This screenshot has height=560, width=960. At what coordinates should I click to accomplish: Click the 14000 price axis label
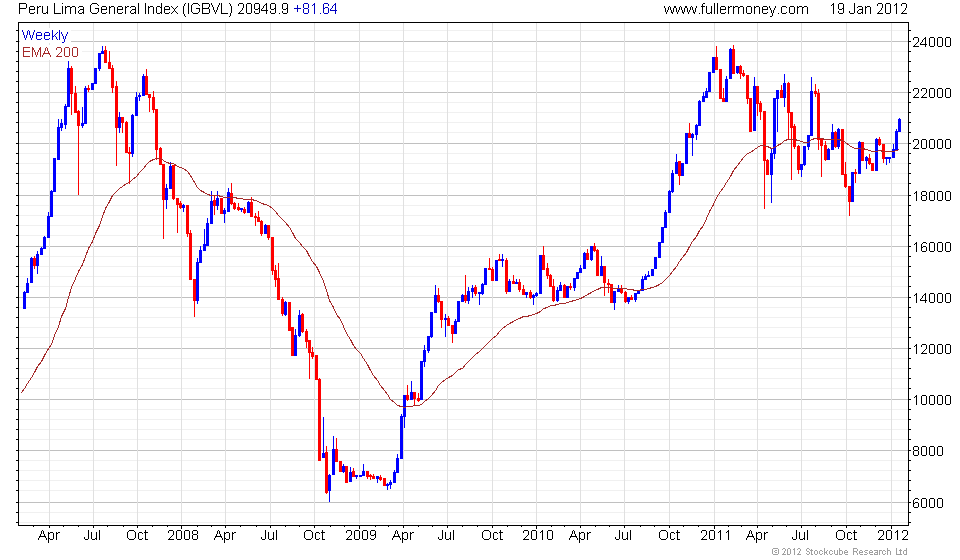(932, 298)
